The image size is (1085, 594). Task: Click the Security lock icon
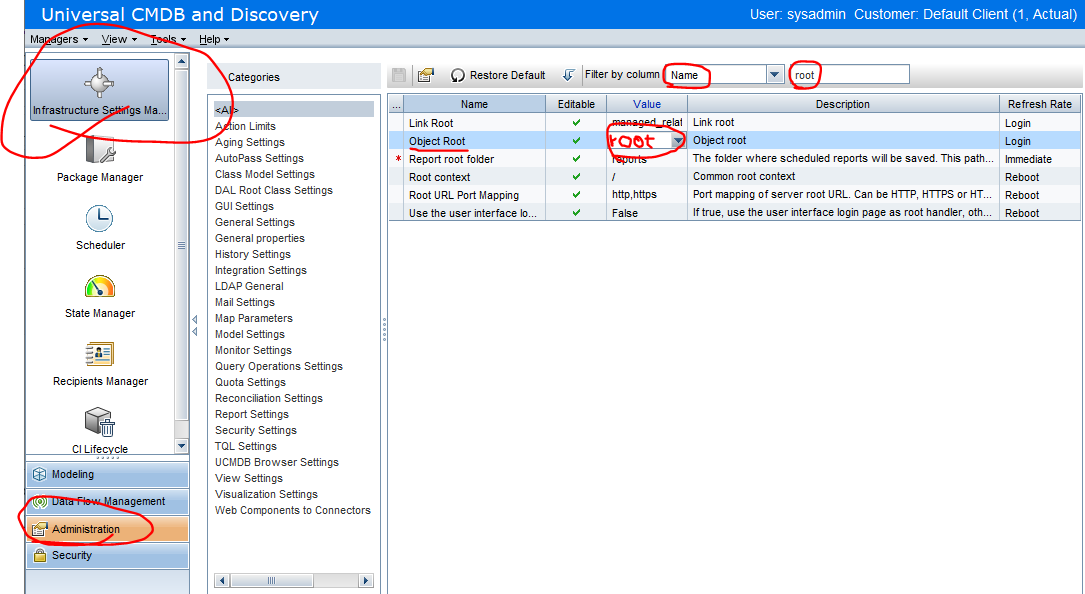pyautogui.click(x=39, y=555)
